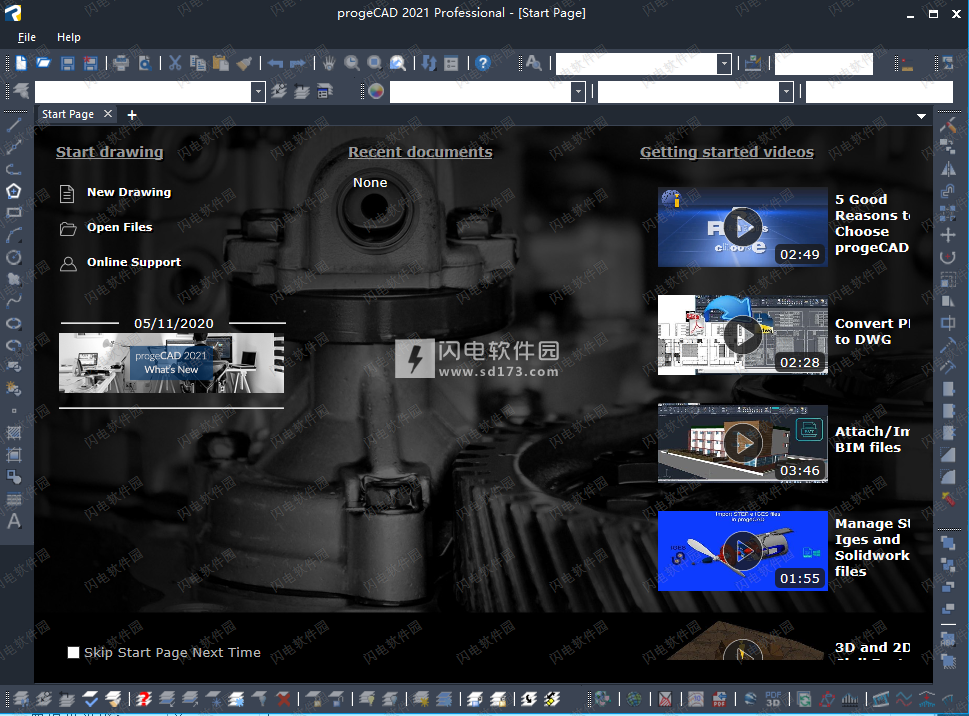This screenshot has height=716, width=969.
Task: Enable Skip Start Page Next Time checkbox
Action: pos(74,652)
